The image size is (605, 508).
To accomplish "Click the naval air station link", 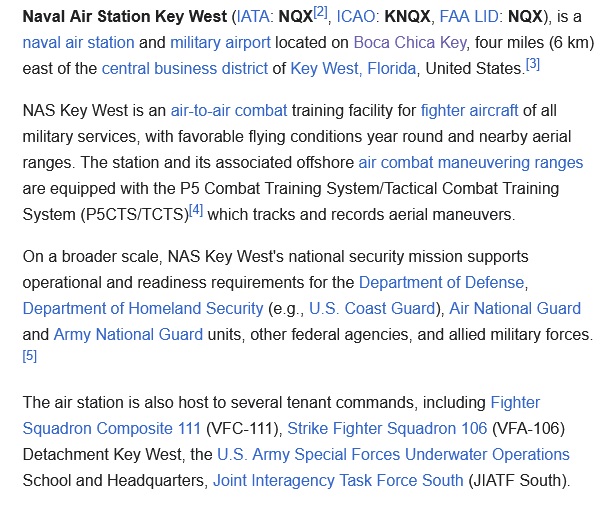I will click(x=78, y=42).
